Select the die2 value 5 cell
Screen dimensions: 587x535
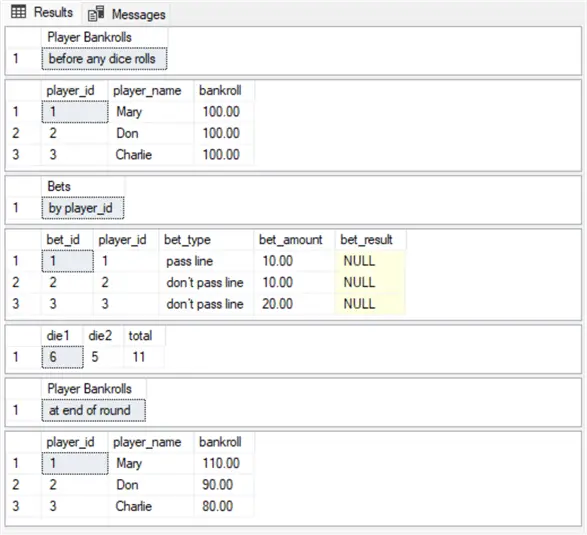point(104,357)
